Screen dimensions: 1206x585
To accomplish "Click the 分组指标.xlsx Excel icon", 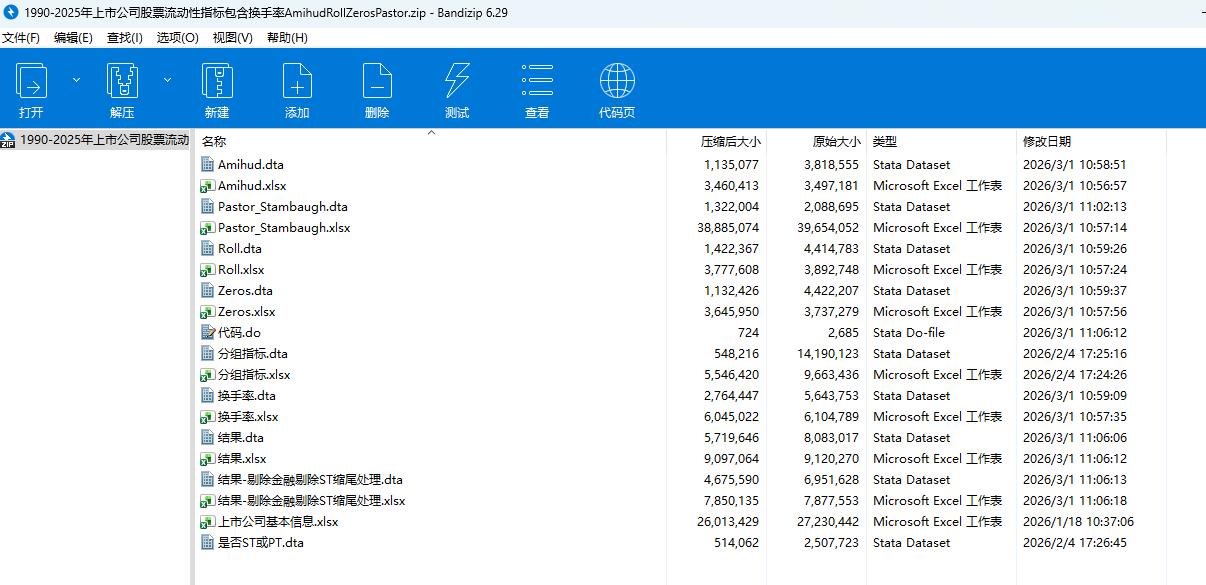I will 208,374.
